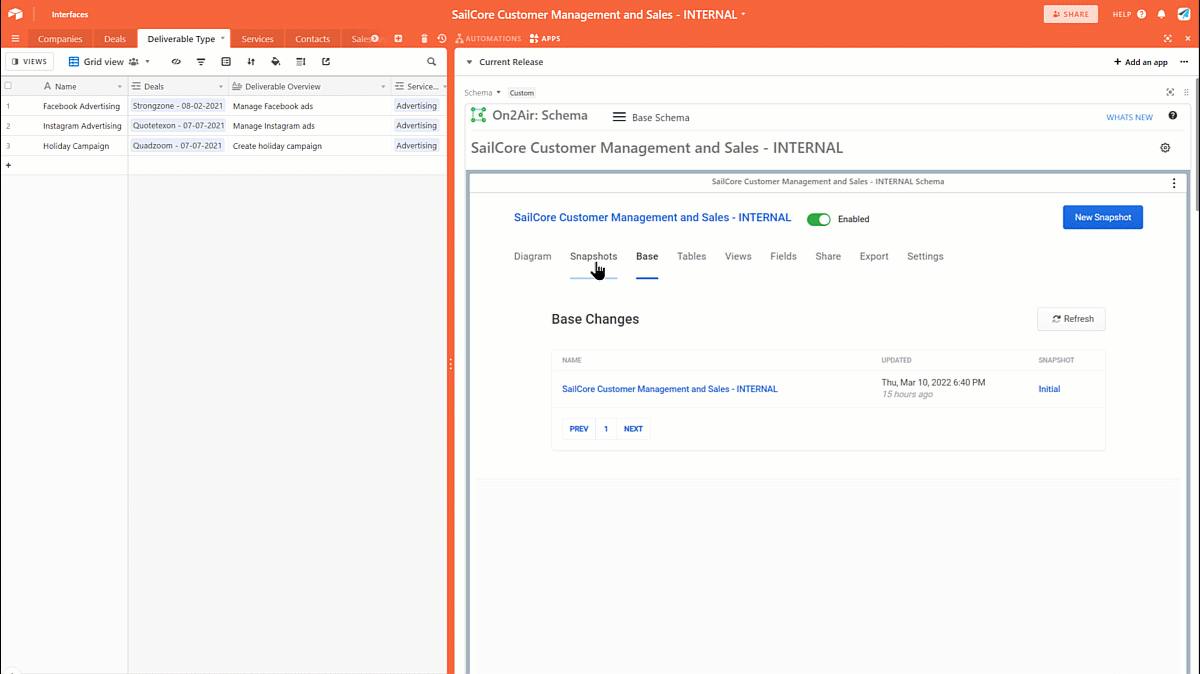This screenshot has height=674, width=1200.
Task: Open the Row color bucket icon
Action: 277,61
